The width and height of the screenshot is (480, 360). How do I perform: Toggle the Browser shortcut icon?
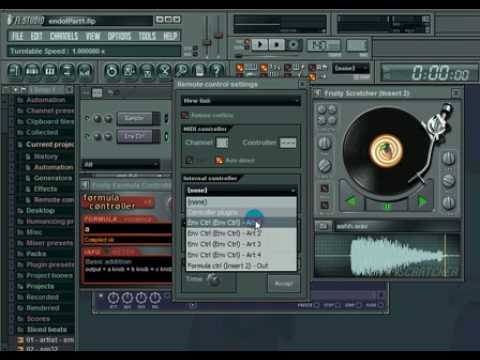point(67,71)
